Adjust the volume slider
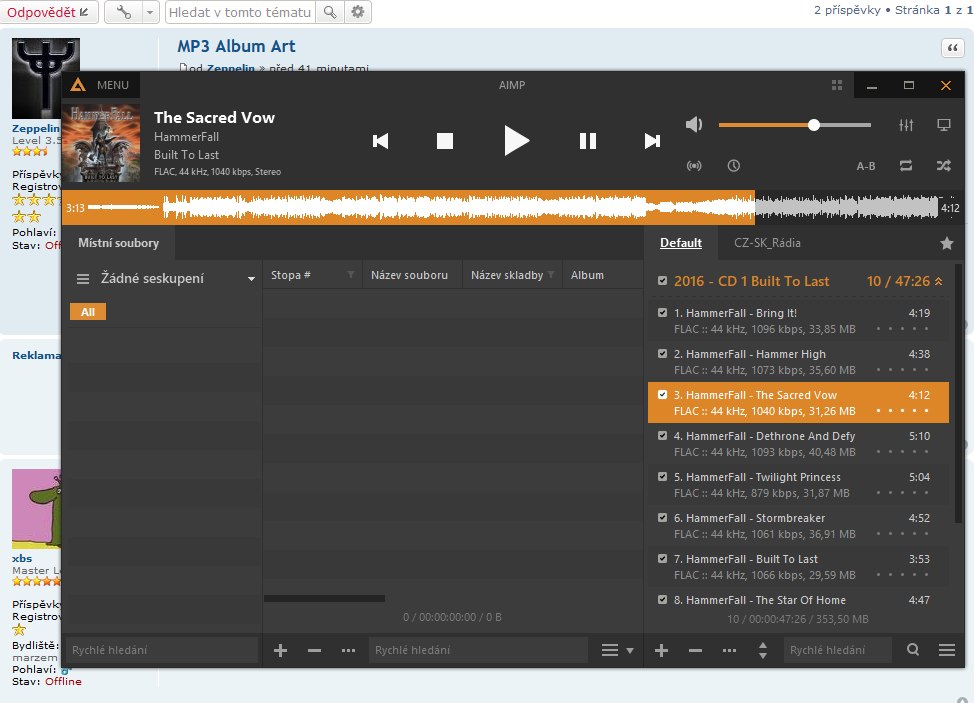The image size is (974, 703). tap(794, 125)
